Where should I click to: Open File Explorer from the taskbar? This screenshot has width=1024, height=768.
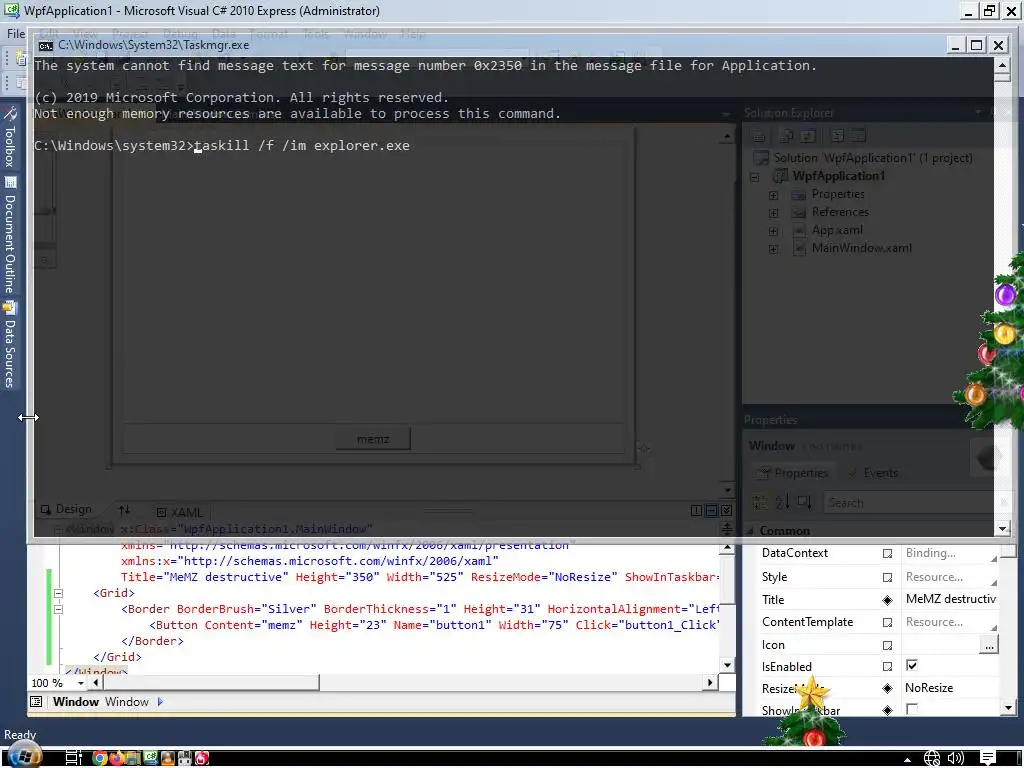(134, 758)
